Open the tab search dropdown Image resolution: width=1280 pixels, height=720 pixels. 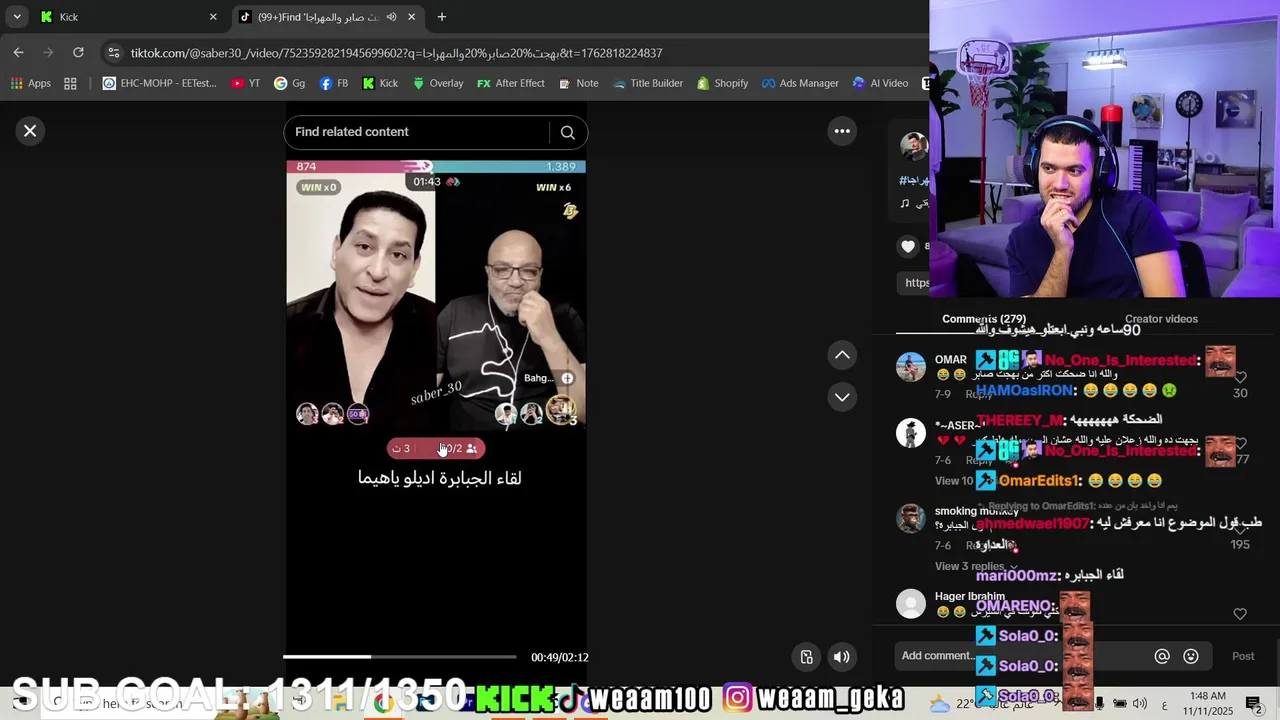(x=17, y=17)
